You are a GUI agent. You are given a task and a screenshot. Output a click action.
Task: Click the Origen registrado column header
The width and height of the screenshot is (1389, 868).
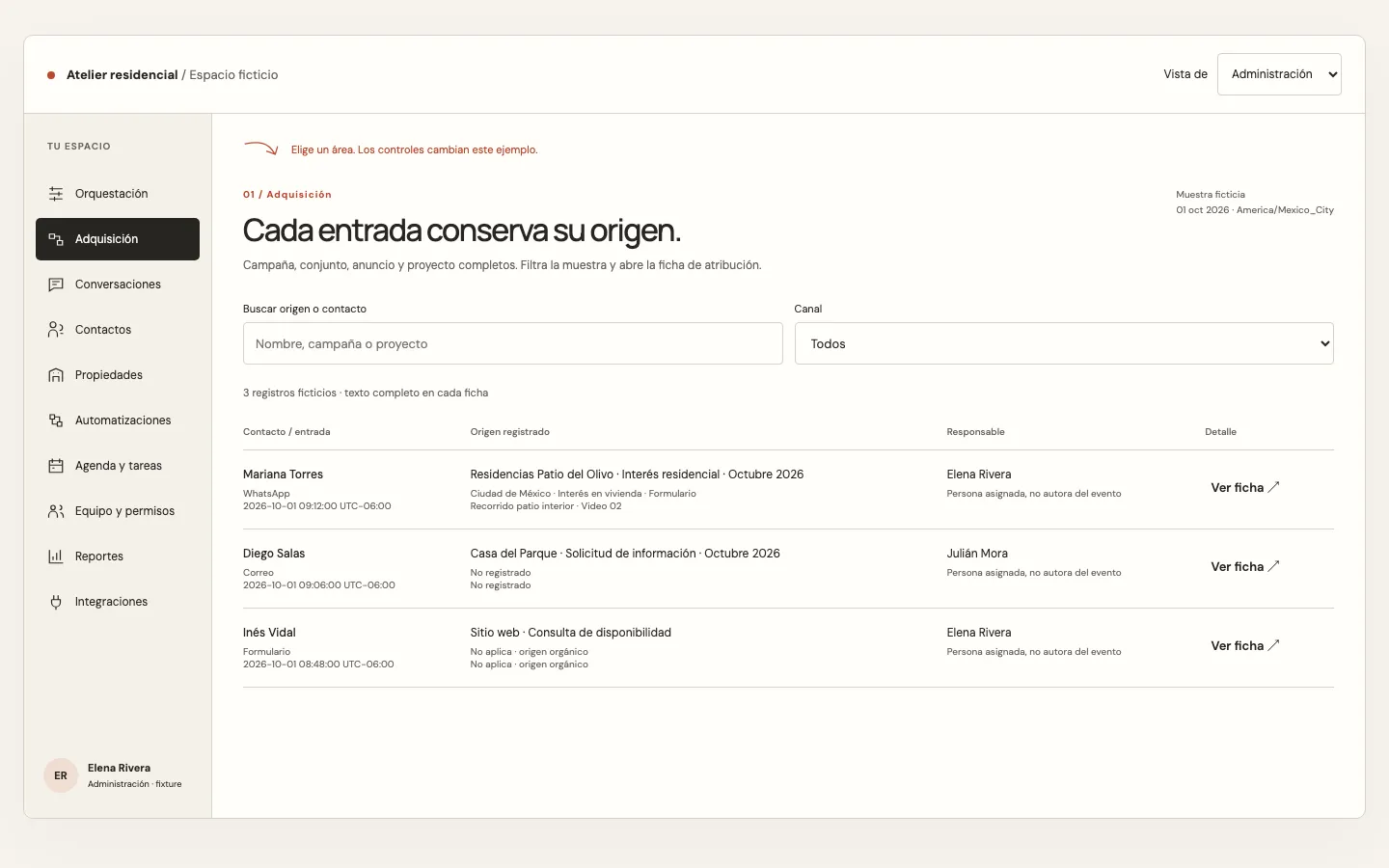509,432
